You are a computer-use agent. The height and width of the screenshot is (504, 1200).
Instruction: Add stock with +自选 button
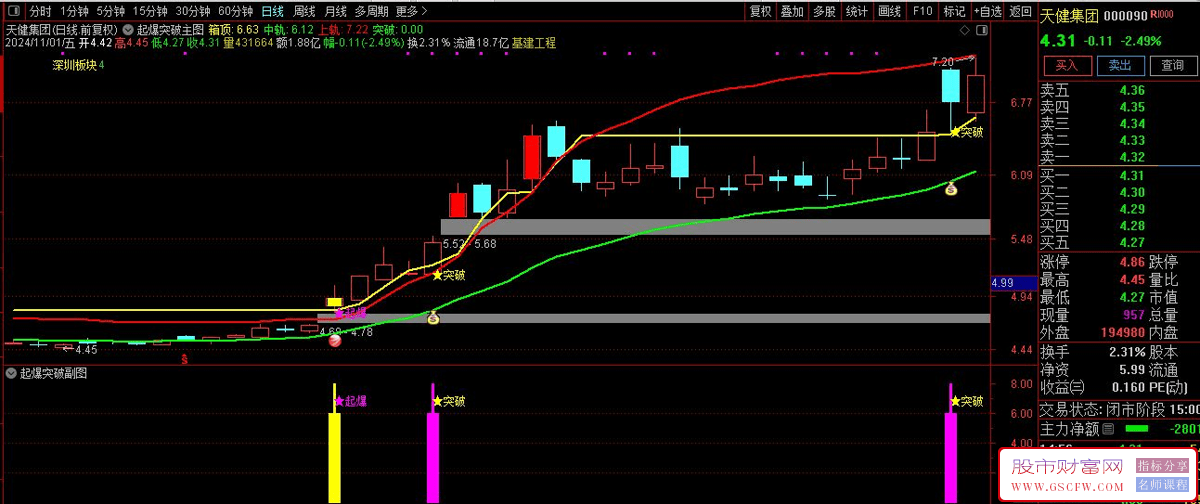coord(986,11)
